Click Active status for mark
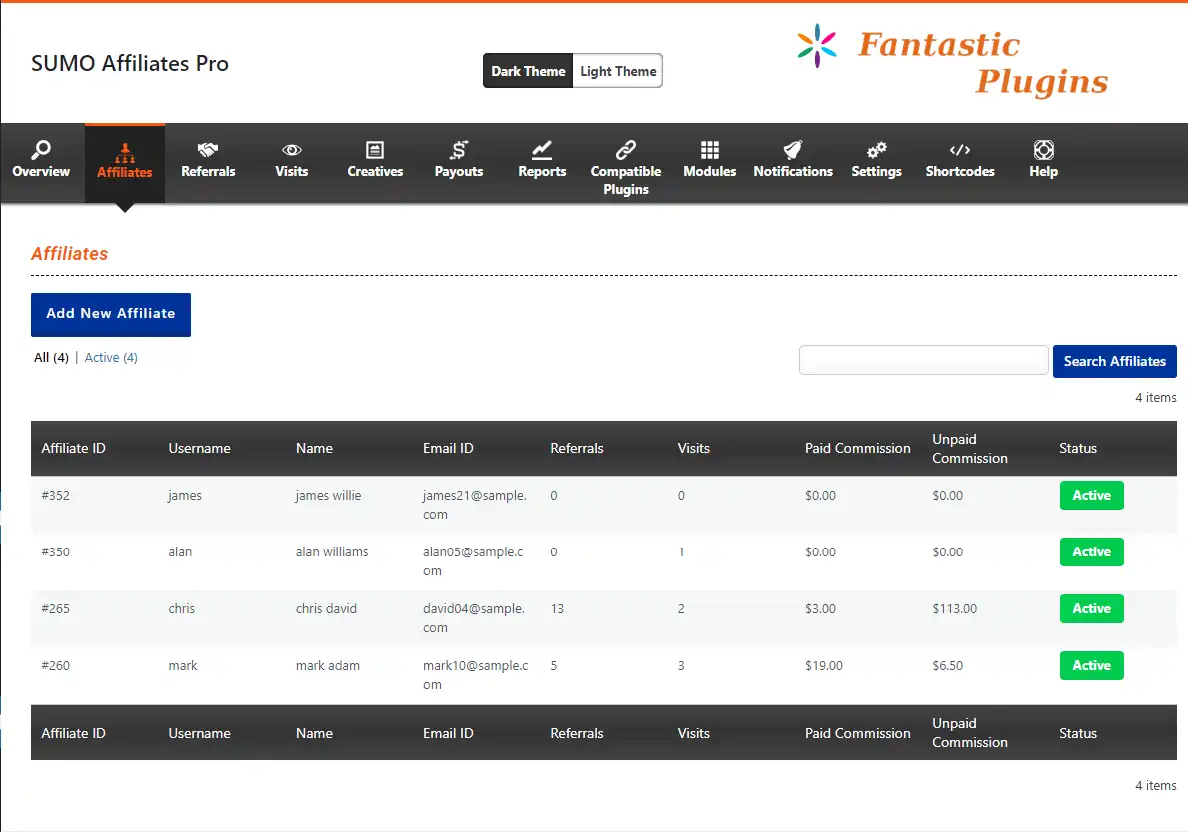Viewport: 1188px width, 832px height. [1091, 665]
